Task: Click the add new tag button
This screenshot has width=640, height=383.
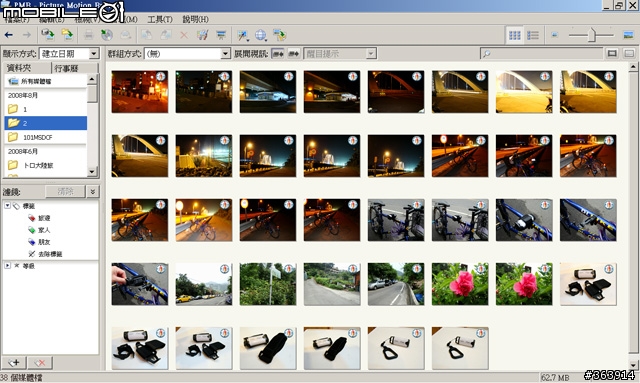Action: tap(14, 363)
